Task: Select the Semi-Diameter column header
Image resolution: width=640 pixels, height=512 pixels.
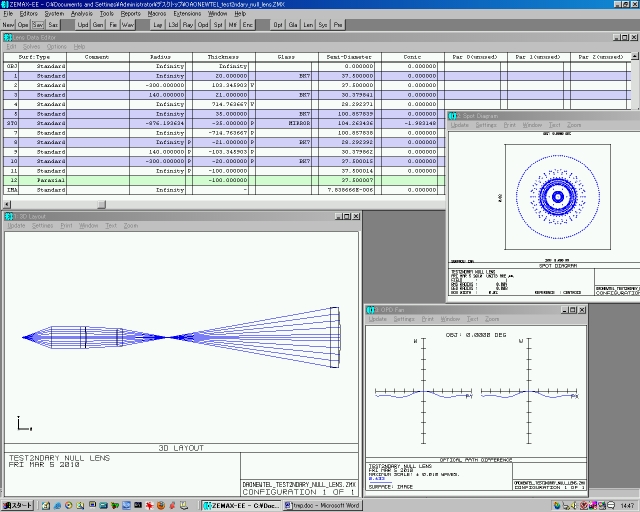Action: pyautogui.click(x=349, y=57)
